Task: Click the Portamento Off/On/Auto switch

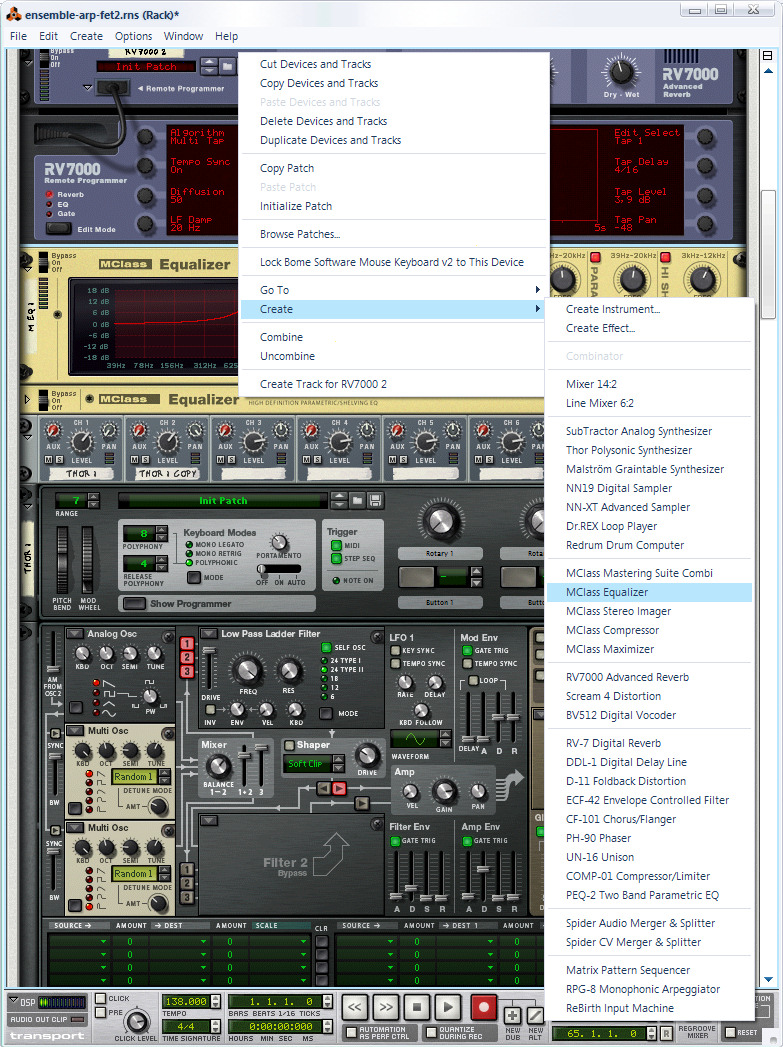Action: pyautogui.click(x=279, y=569)
